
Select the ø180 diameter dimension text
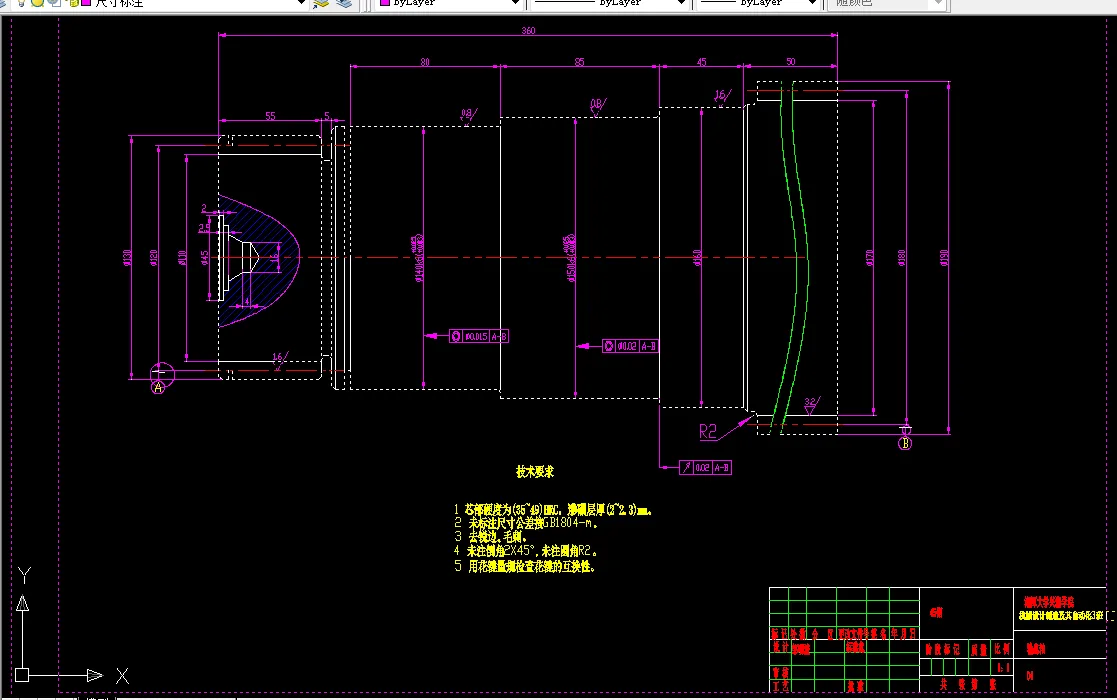901,257
